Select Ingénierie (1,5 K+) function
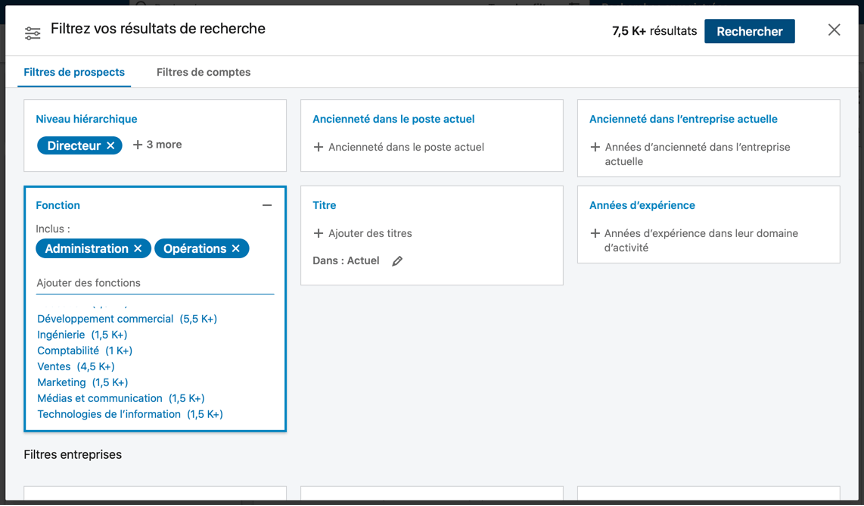Image resolution: width=864 pixels, height=506 pixels. [82, 335]
